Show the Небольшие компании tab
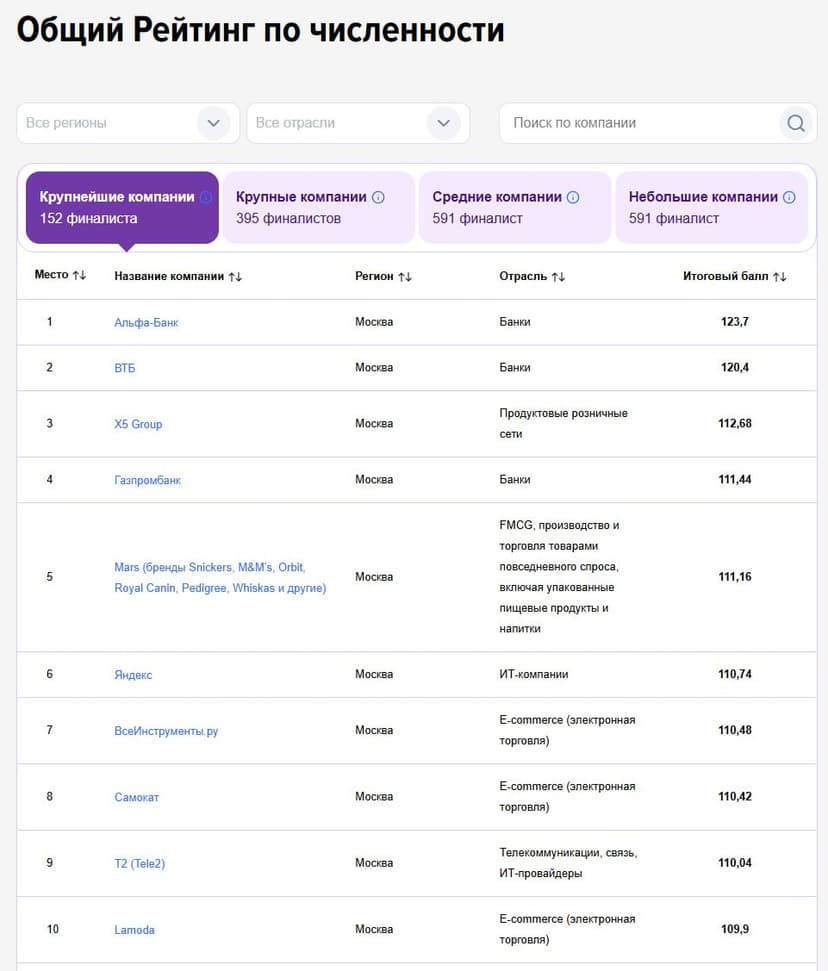 click(x=710, y=207)
